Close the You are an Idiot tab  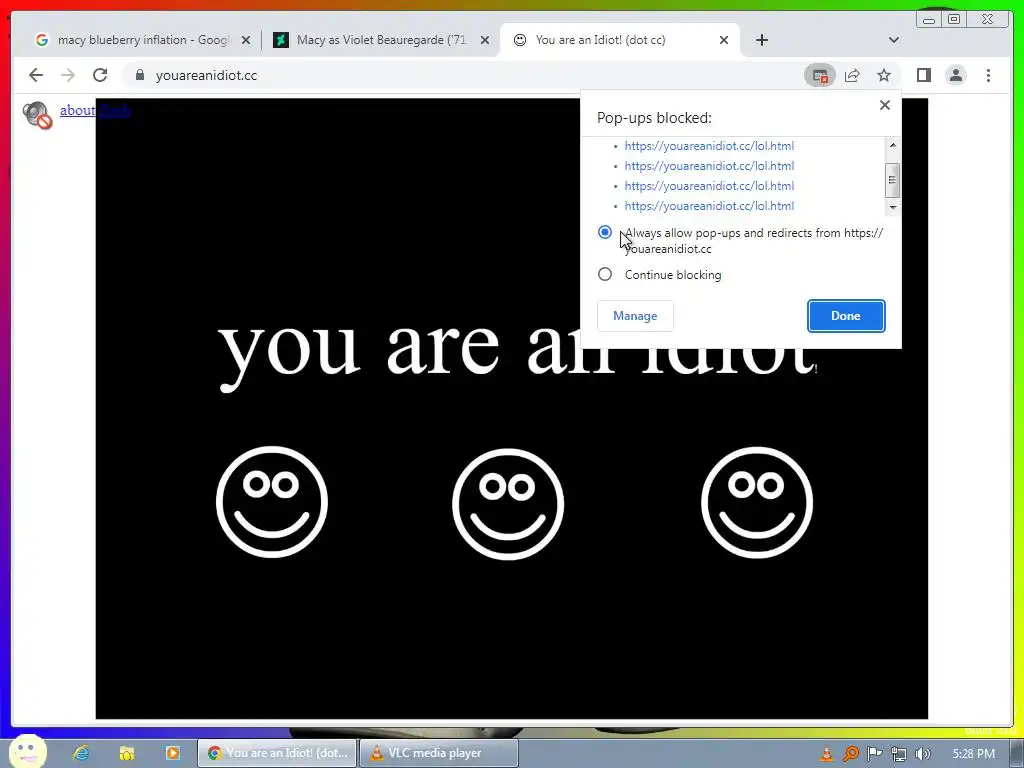pyautogui.click(x=724, y=40)
